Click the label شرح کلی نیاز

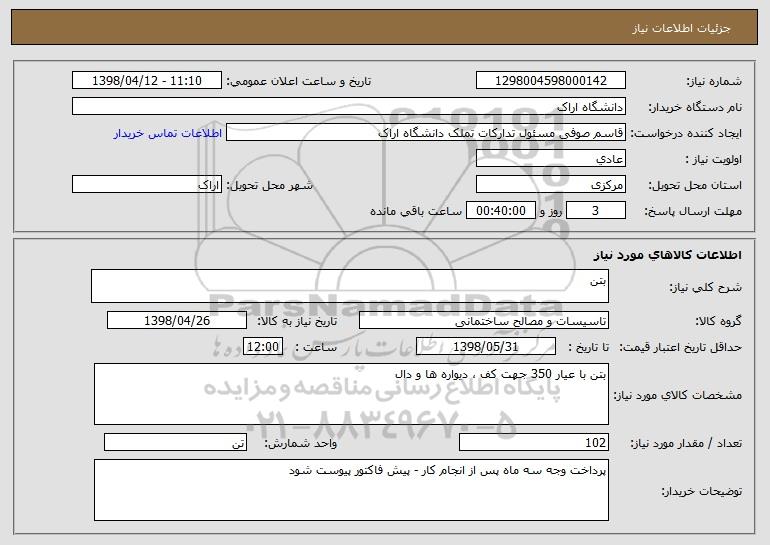706,287
